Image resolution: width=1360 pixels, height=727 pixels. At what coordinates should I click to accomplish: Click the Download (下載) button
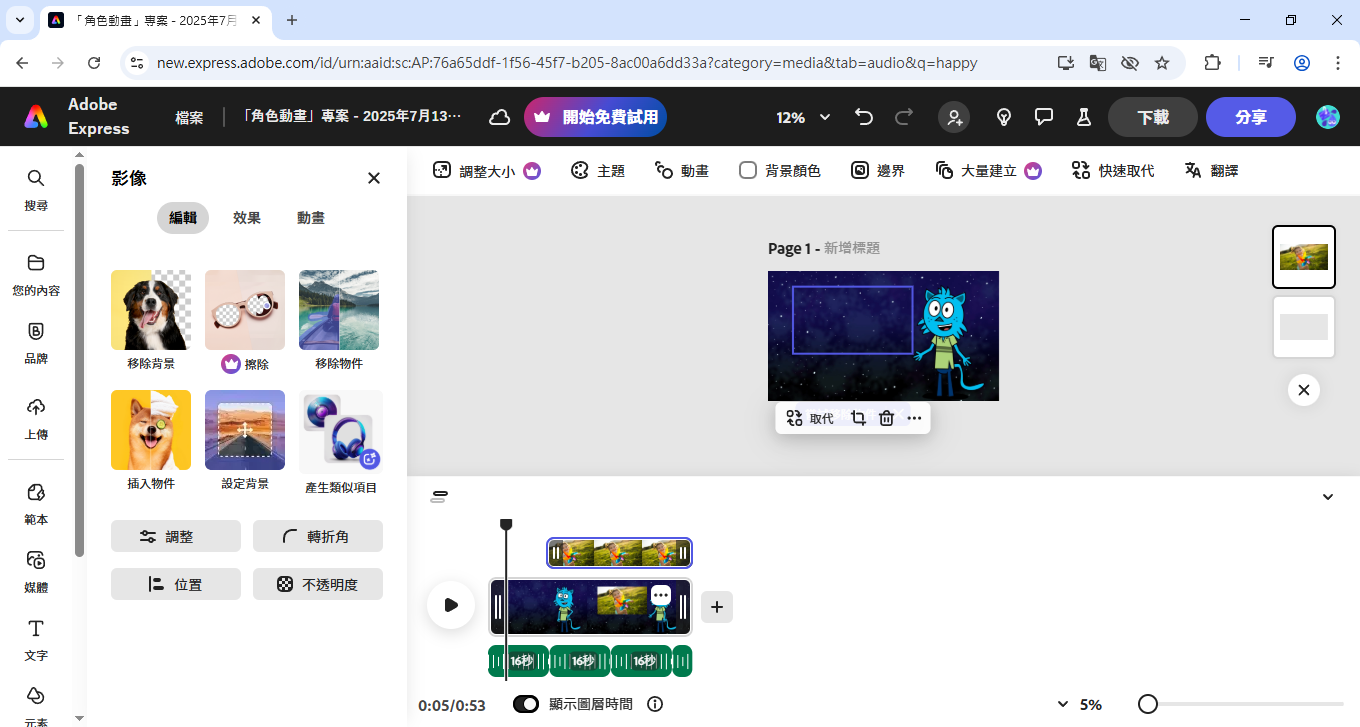[x=1152, y=117]
